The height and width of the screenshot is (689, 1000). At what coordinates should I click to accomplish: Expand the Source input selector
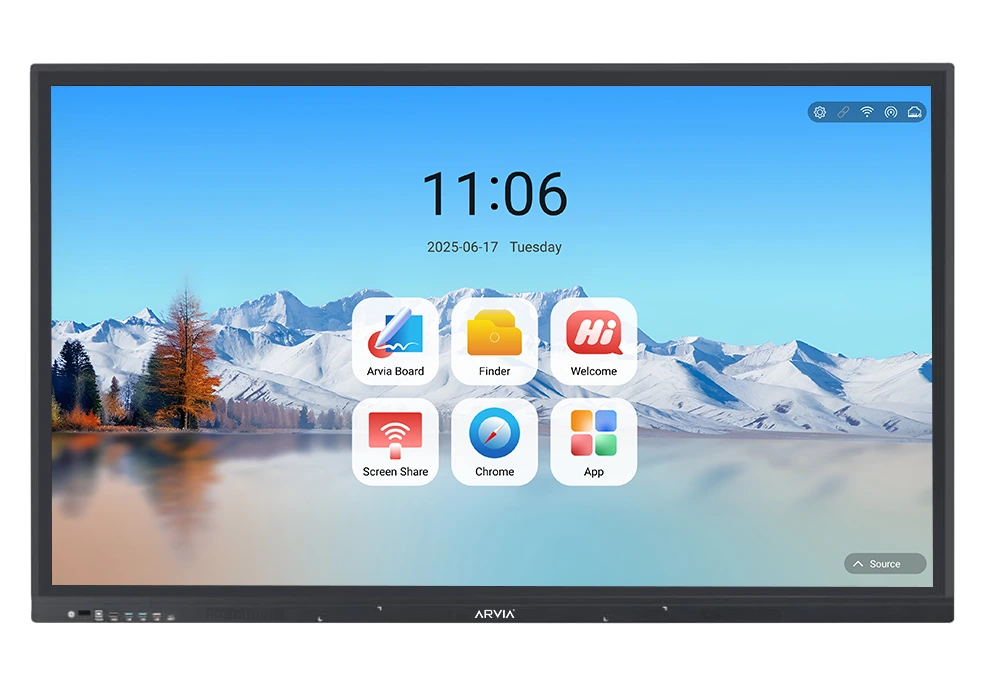(885, 564)
